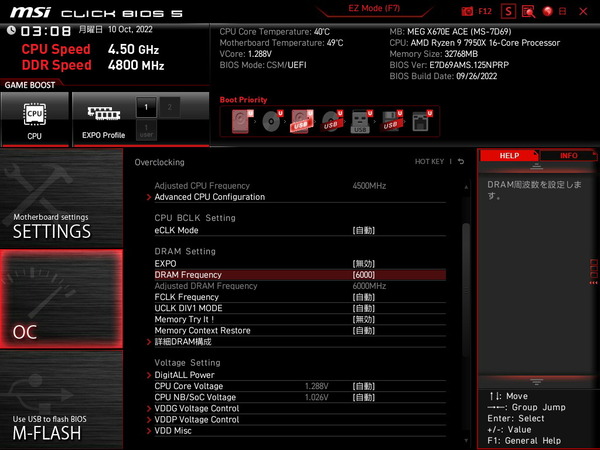
Task: Click the clock time 03:08
Action: click(46, 31)
